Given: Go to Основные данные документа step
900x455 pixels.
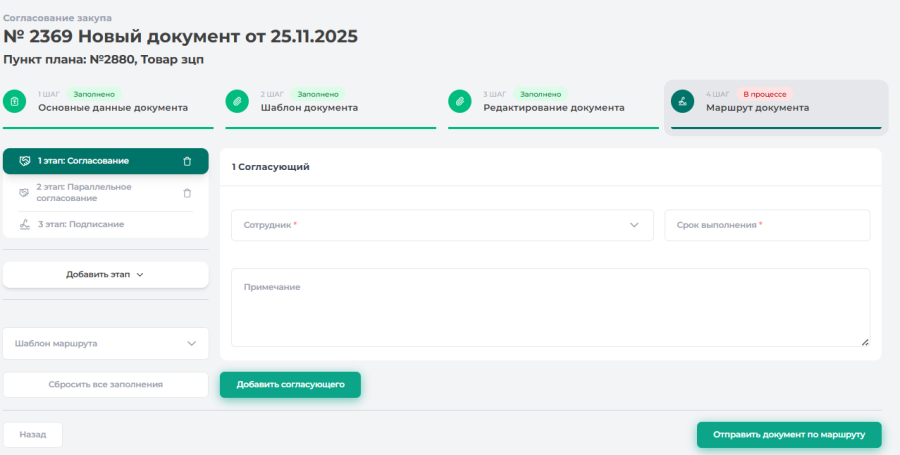Looking at the screenshot, I should [112, 107].
